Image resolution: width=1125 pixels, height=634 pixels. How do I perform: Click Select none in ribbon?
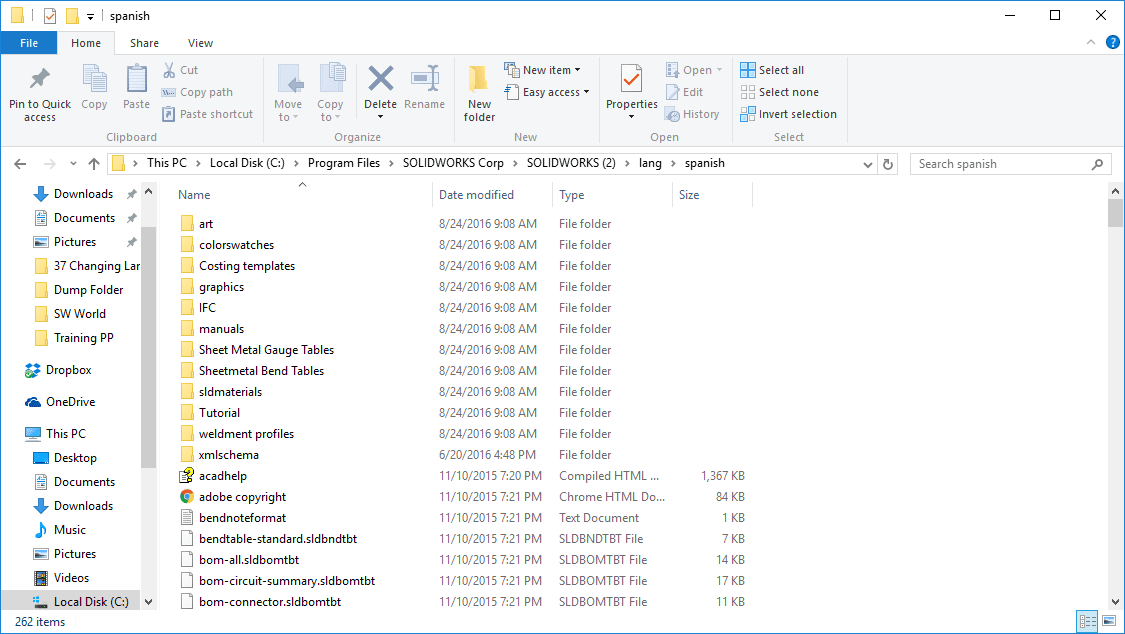(x=779, y=92)
